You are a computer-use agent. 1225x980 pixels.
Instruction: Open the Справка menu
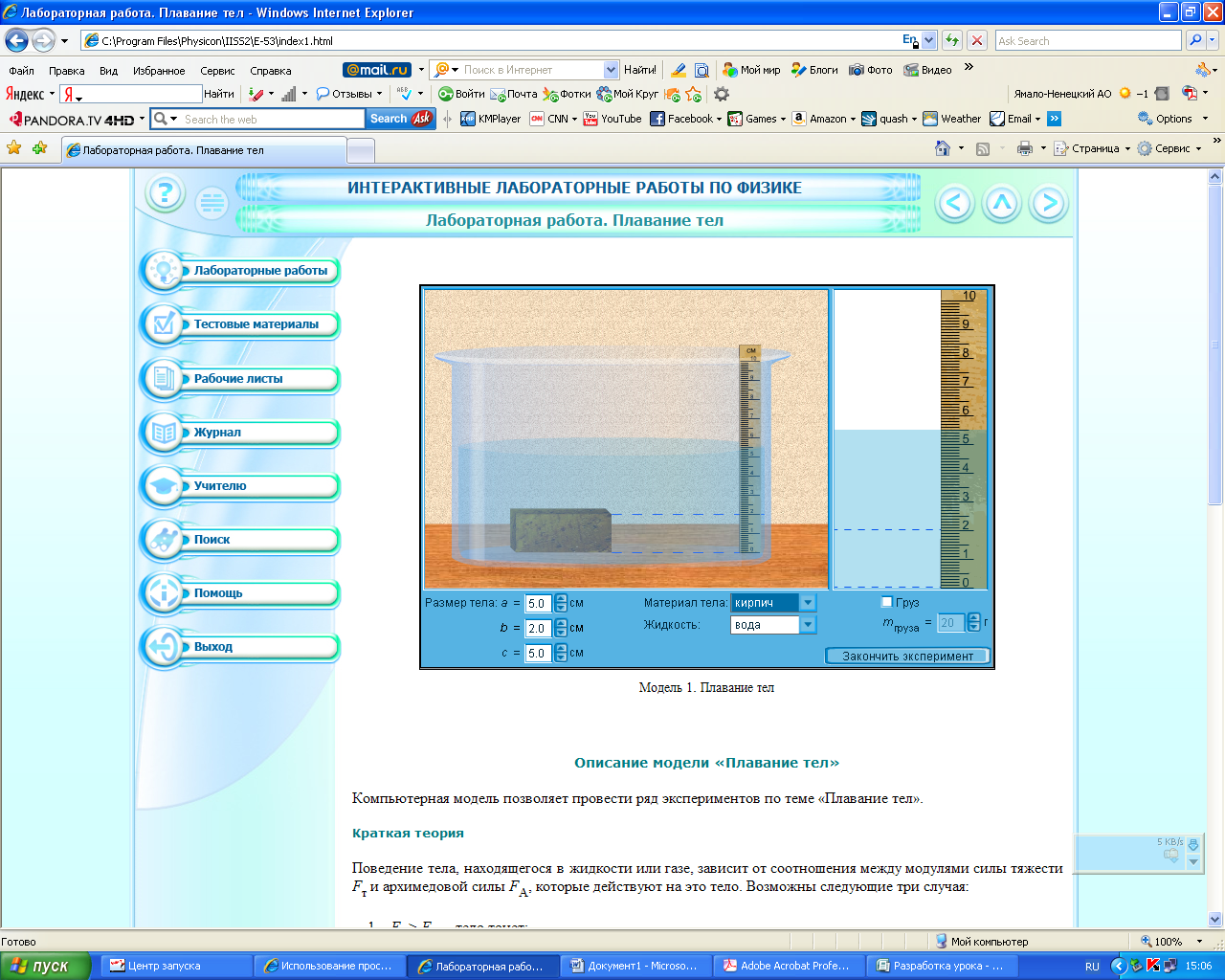pos(271,71)
